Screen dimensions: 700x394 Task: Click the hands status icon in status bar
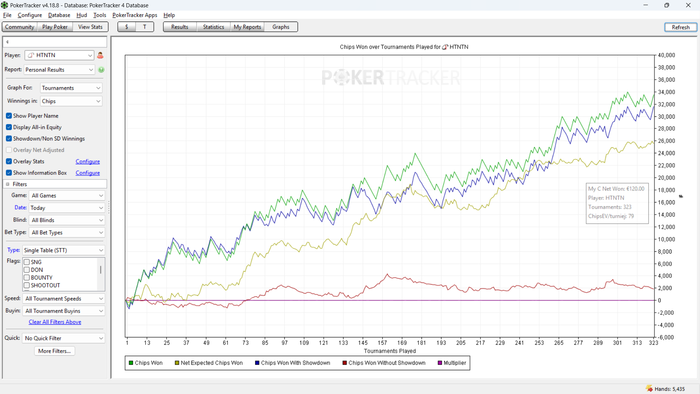(x=649, y=389)
